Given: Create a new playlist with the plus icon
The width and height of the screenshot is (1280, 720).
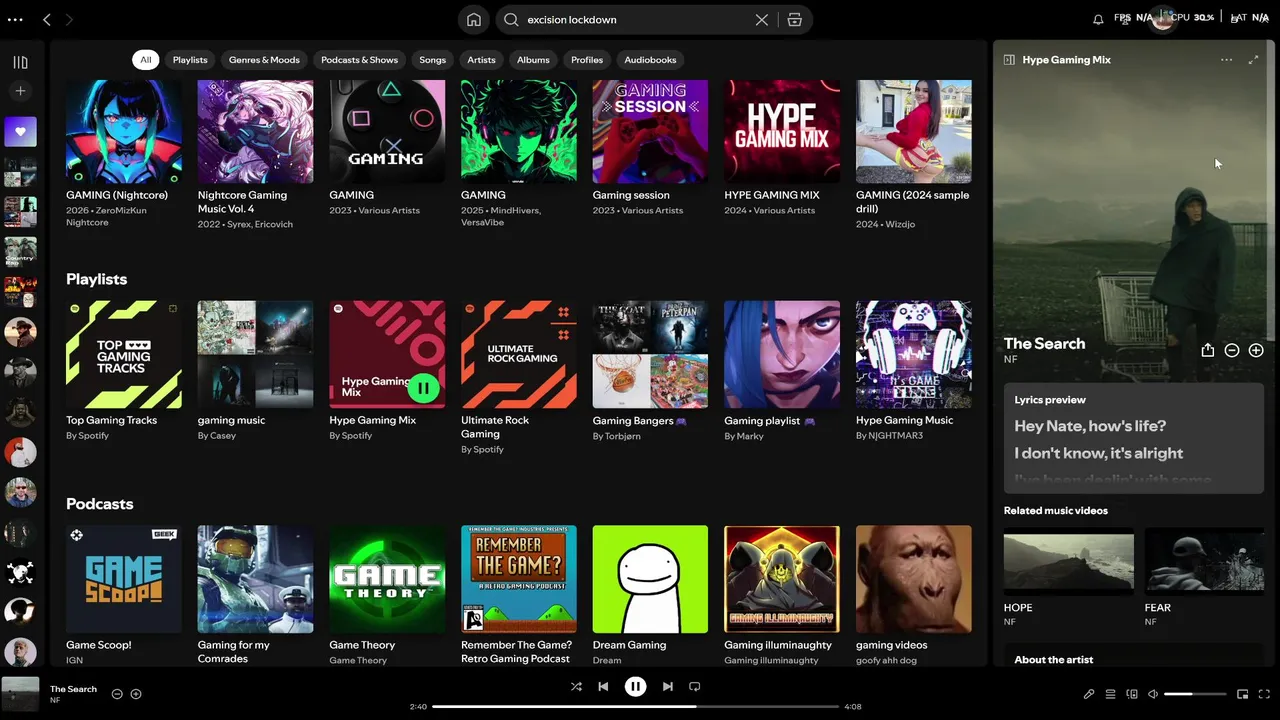Looking at the screenshot, I should tap(20, 91).
